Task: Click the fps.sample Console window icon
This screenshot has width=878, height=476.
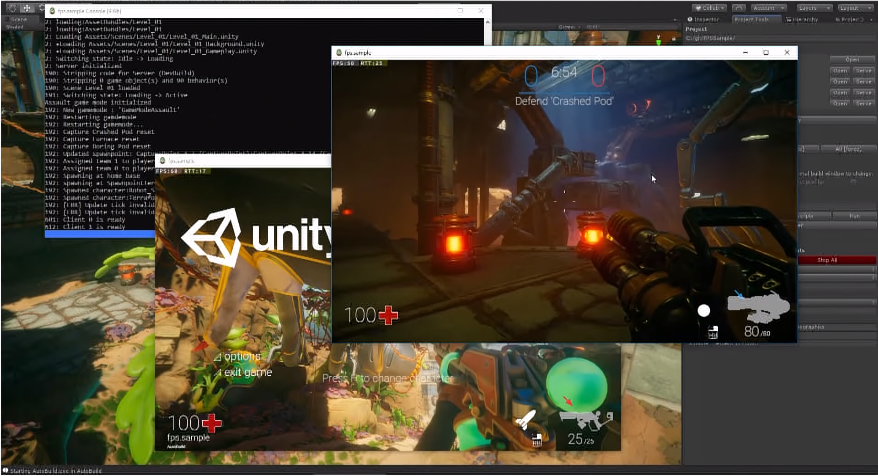Action: (52, 11)
